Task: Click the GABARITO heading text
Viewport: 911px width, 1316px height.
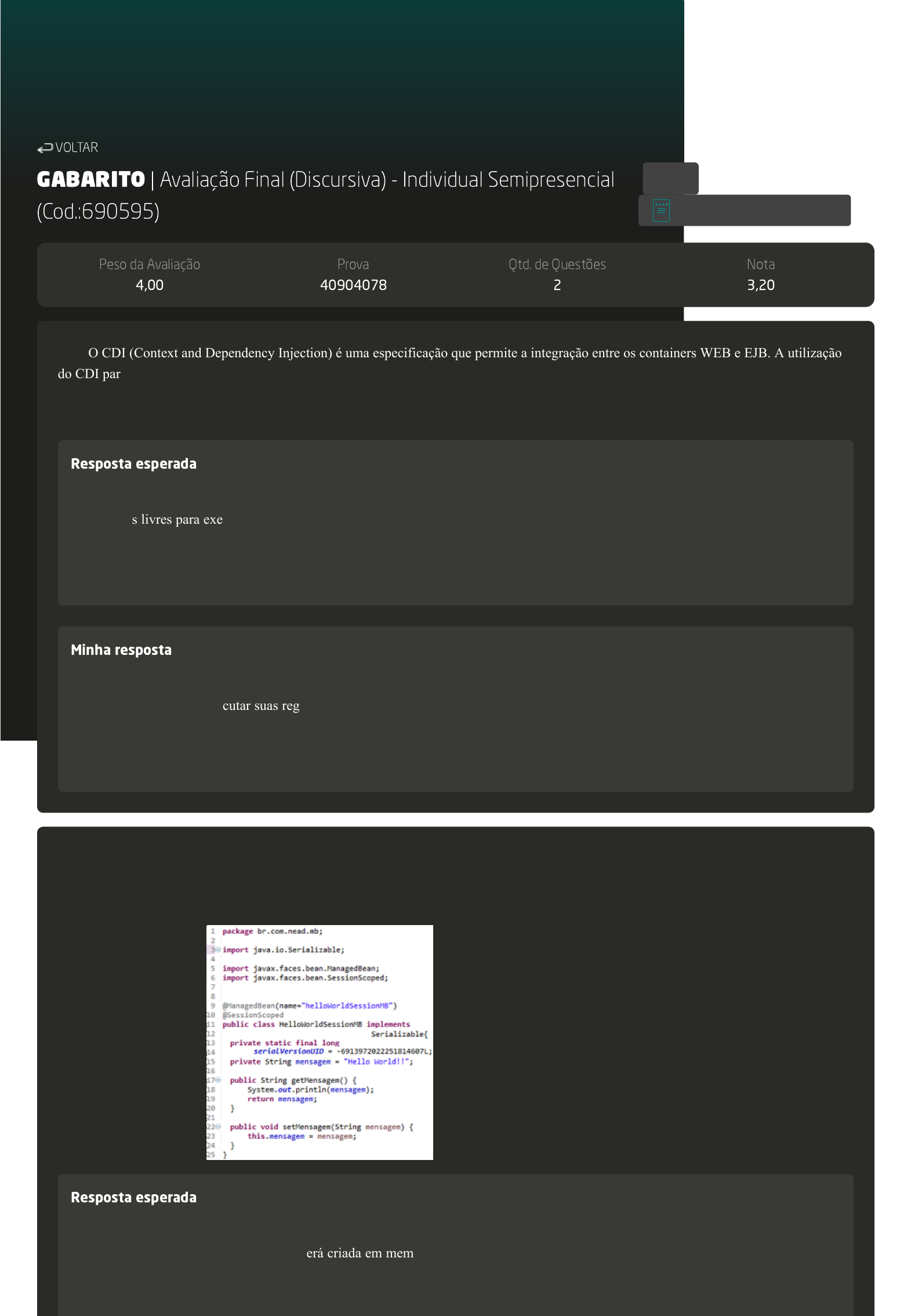Action: point(90,180)
